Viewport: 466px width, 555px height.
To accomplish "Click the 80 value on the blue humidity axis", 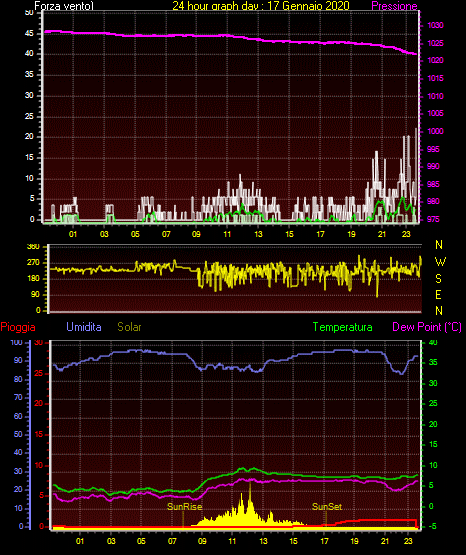I will [x=18, y=379].
